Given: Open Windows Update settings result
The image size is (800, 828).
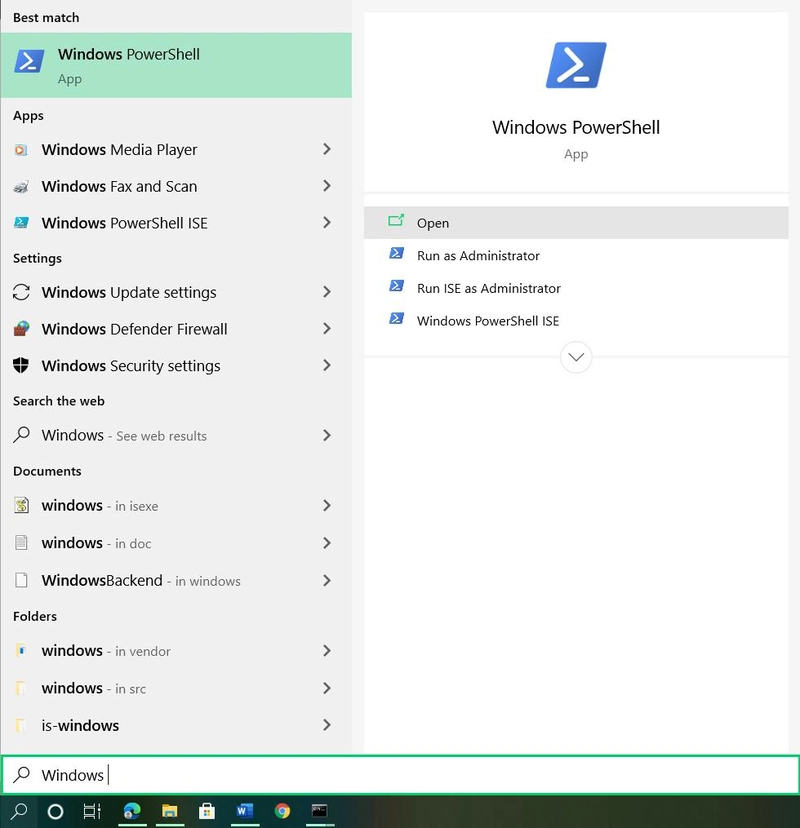Looking at the screenshot, I should click(176, 292).
